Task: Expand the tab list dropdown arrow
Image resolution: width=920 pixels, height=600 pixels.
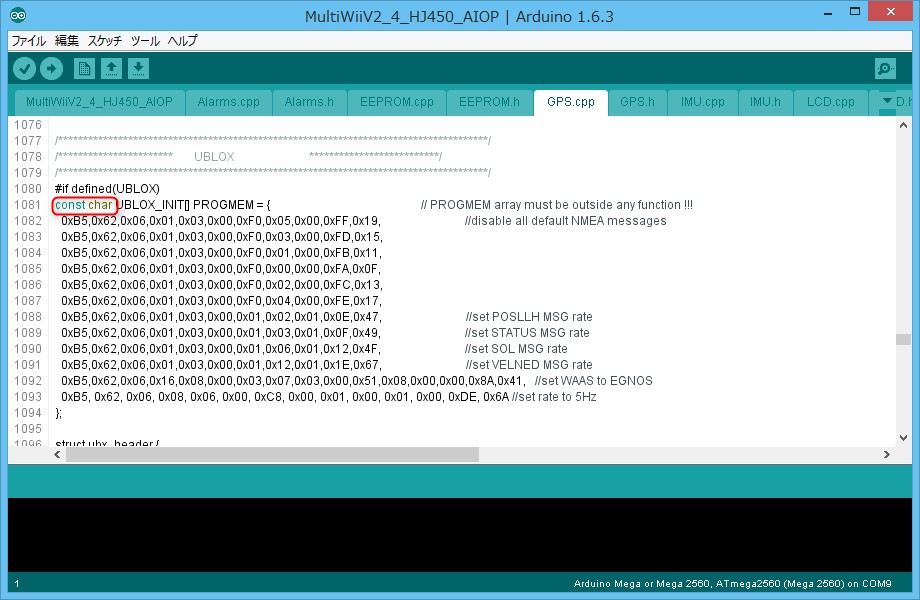Action: pos(886,102)
